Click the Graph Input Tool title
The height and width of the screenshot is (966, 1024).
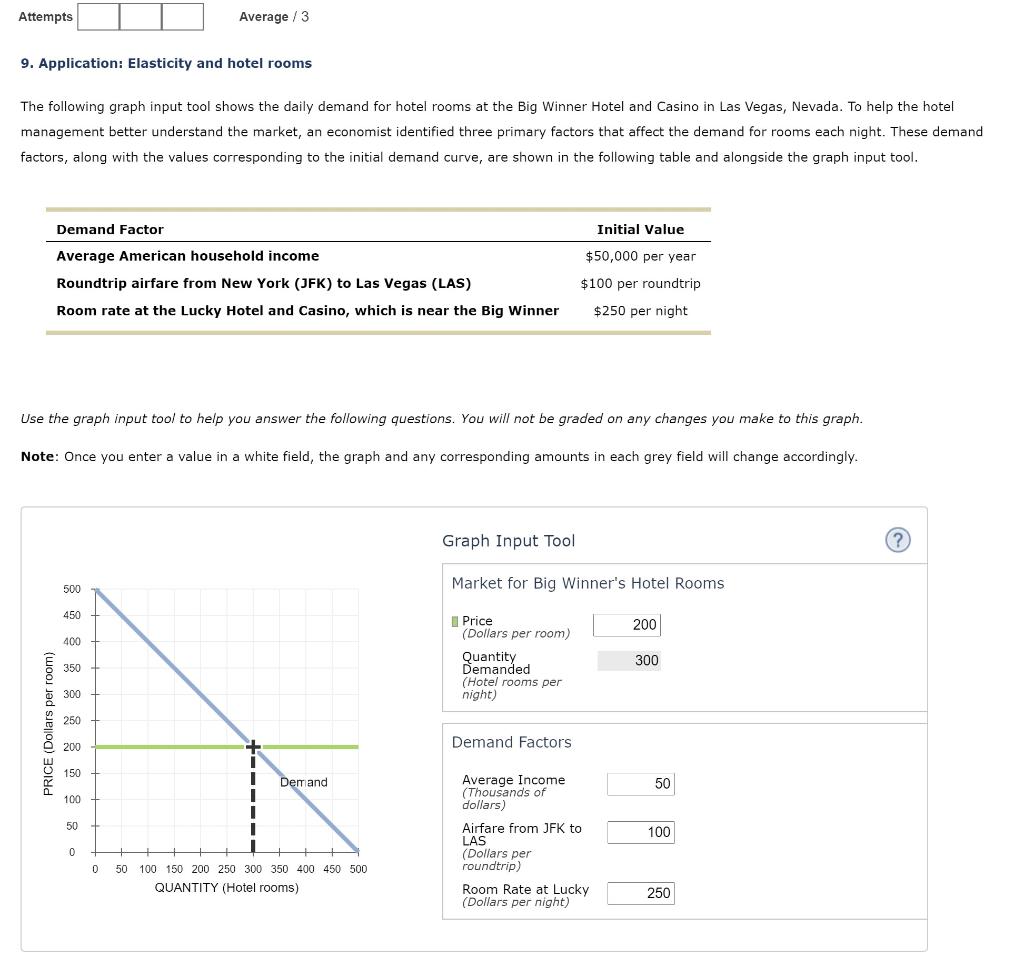click(x=508, y=540)
